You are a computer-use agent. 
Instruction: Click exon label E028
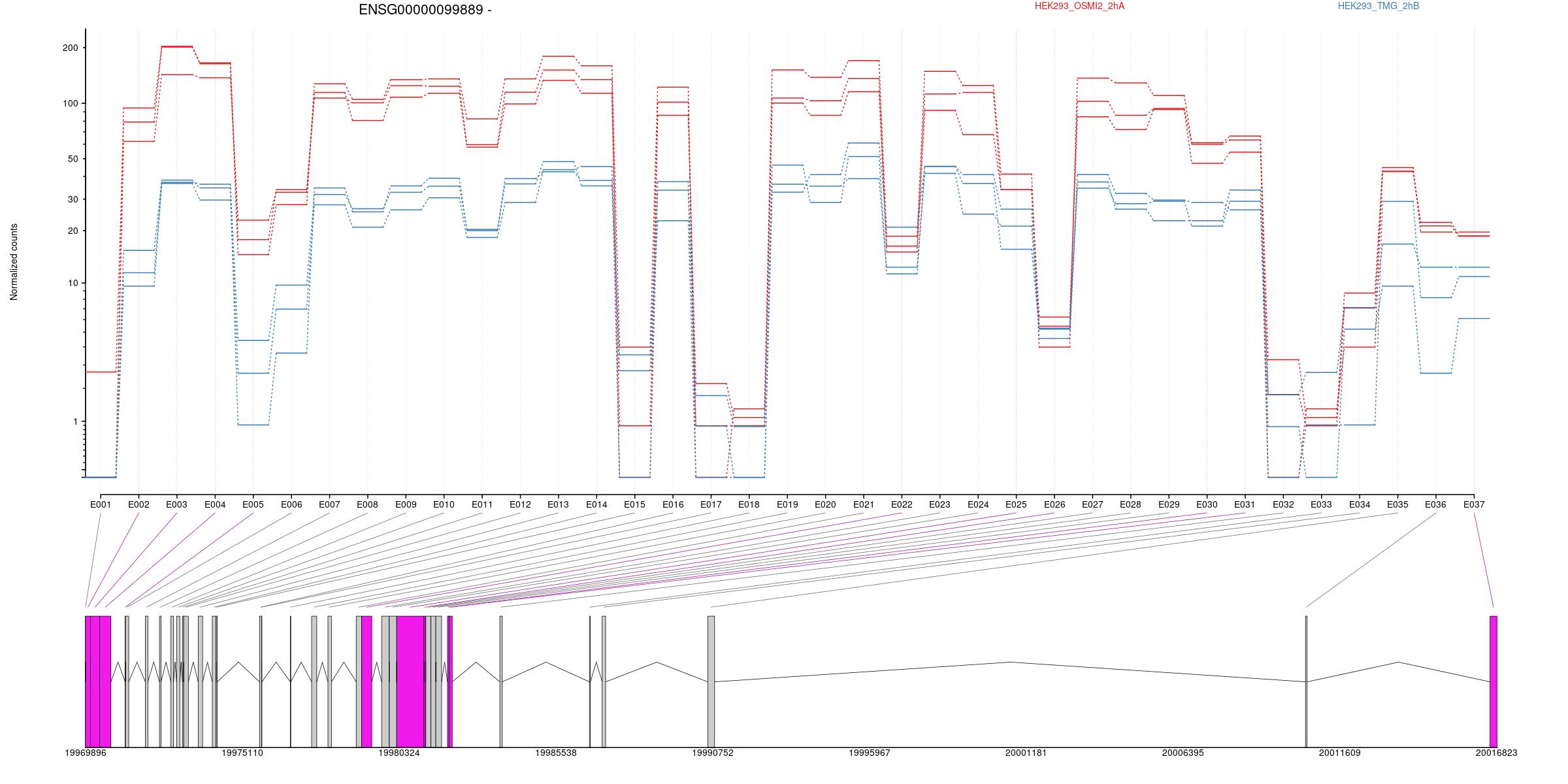(x=1130, y=504)
